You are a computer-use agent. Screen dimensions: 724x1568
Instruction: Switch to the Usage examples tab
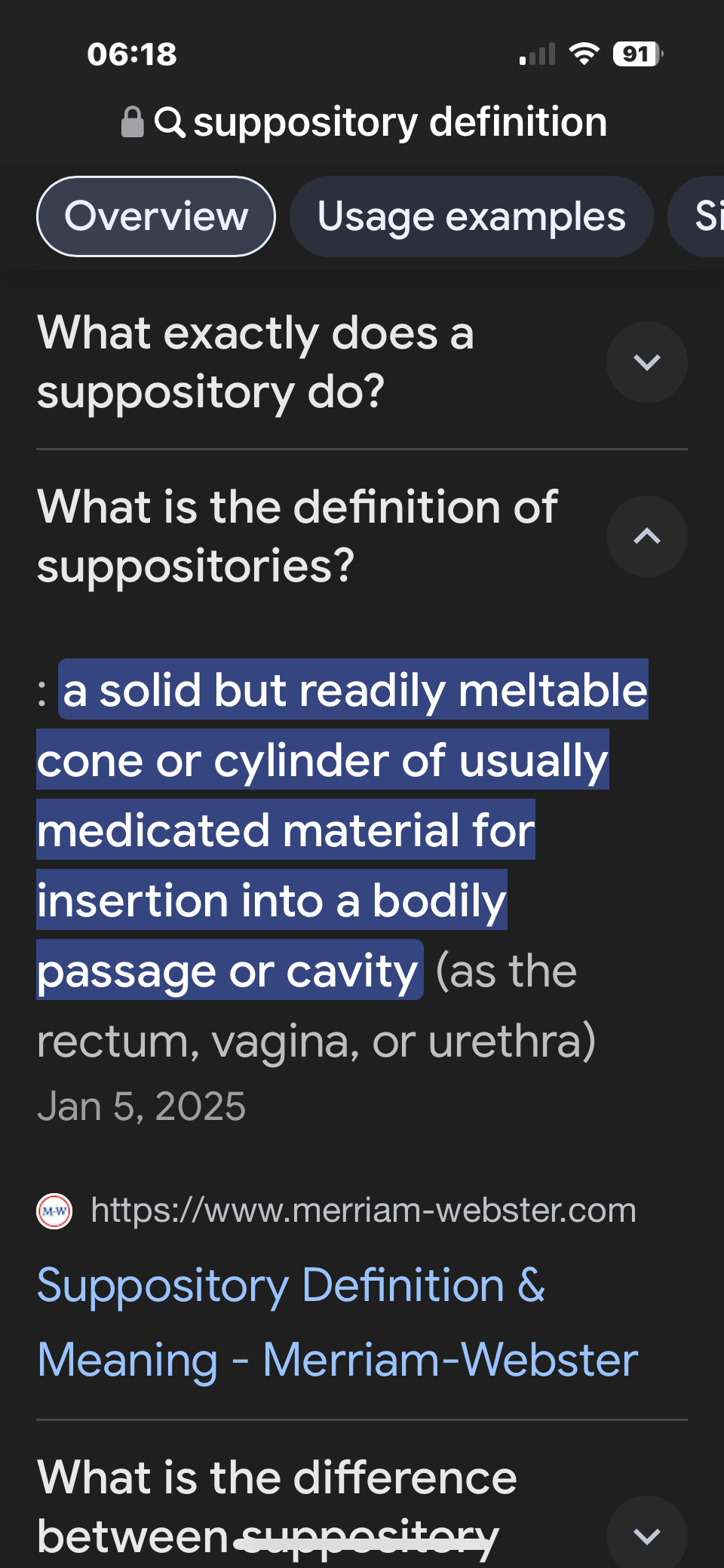pos(471,216)
